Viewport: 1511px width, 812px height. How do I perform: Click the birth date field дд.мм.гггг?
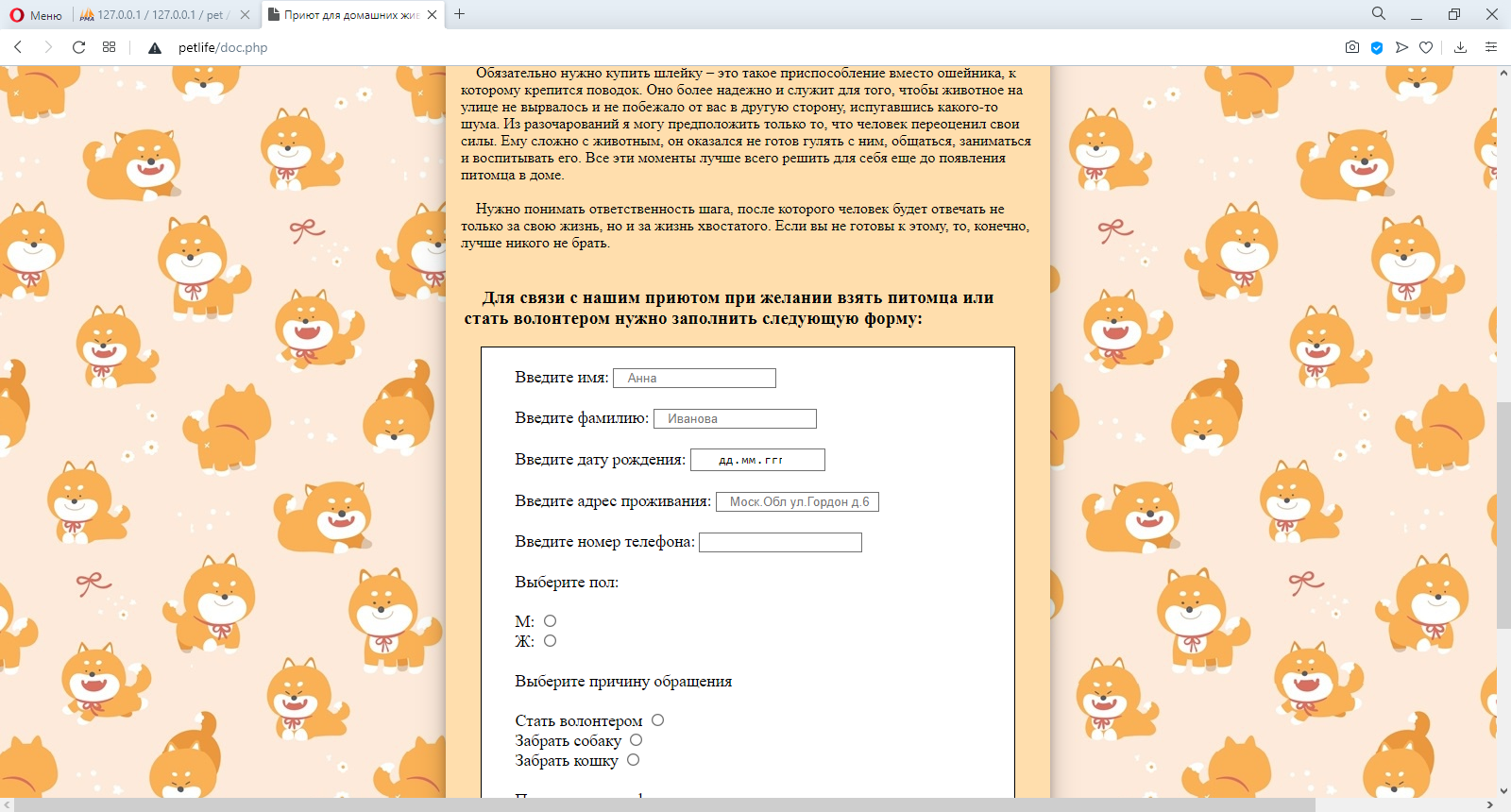click(757, 460)
